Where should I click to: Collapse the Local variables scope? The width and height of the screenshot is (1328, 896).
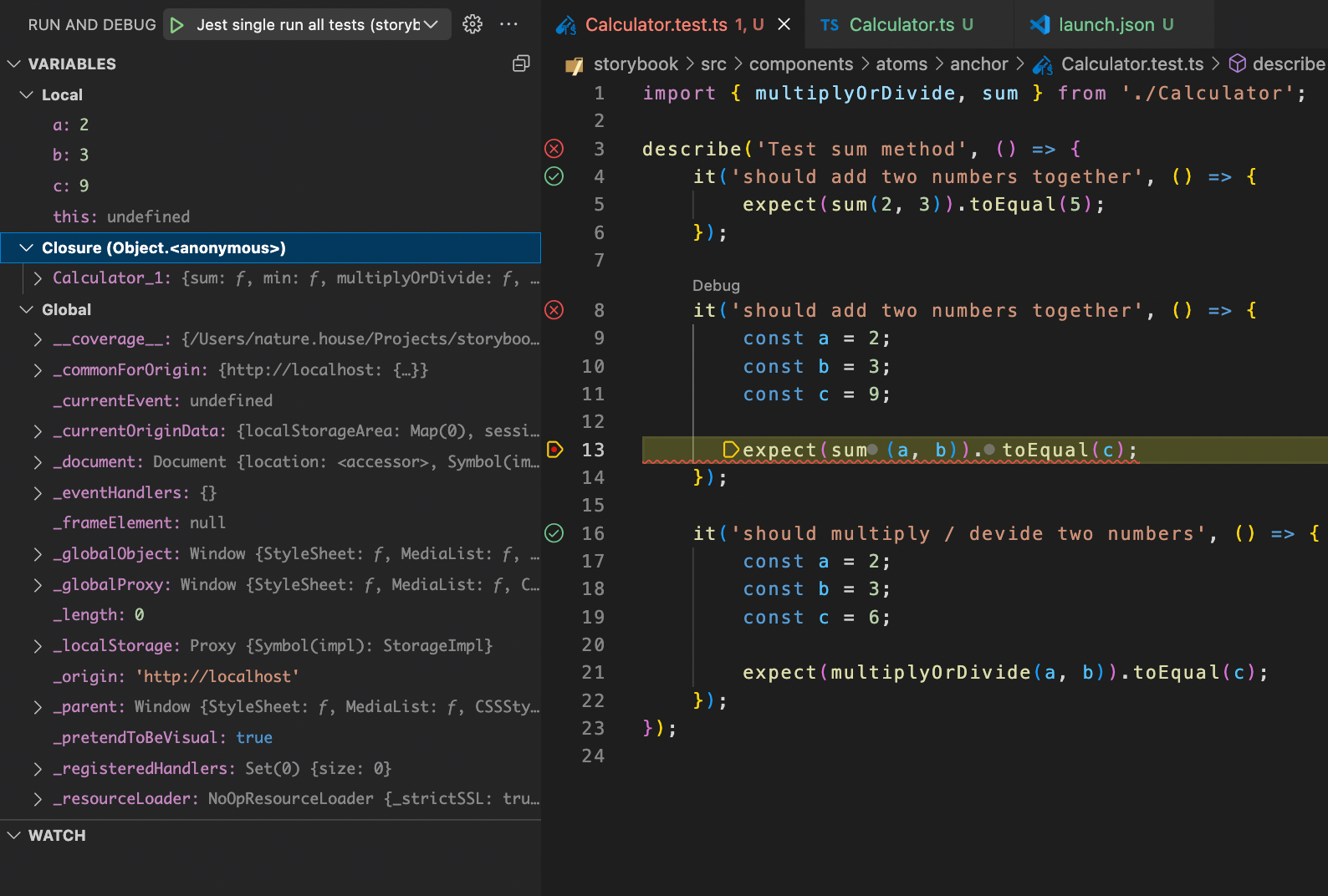click(x=27, y=94)
